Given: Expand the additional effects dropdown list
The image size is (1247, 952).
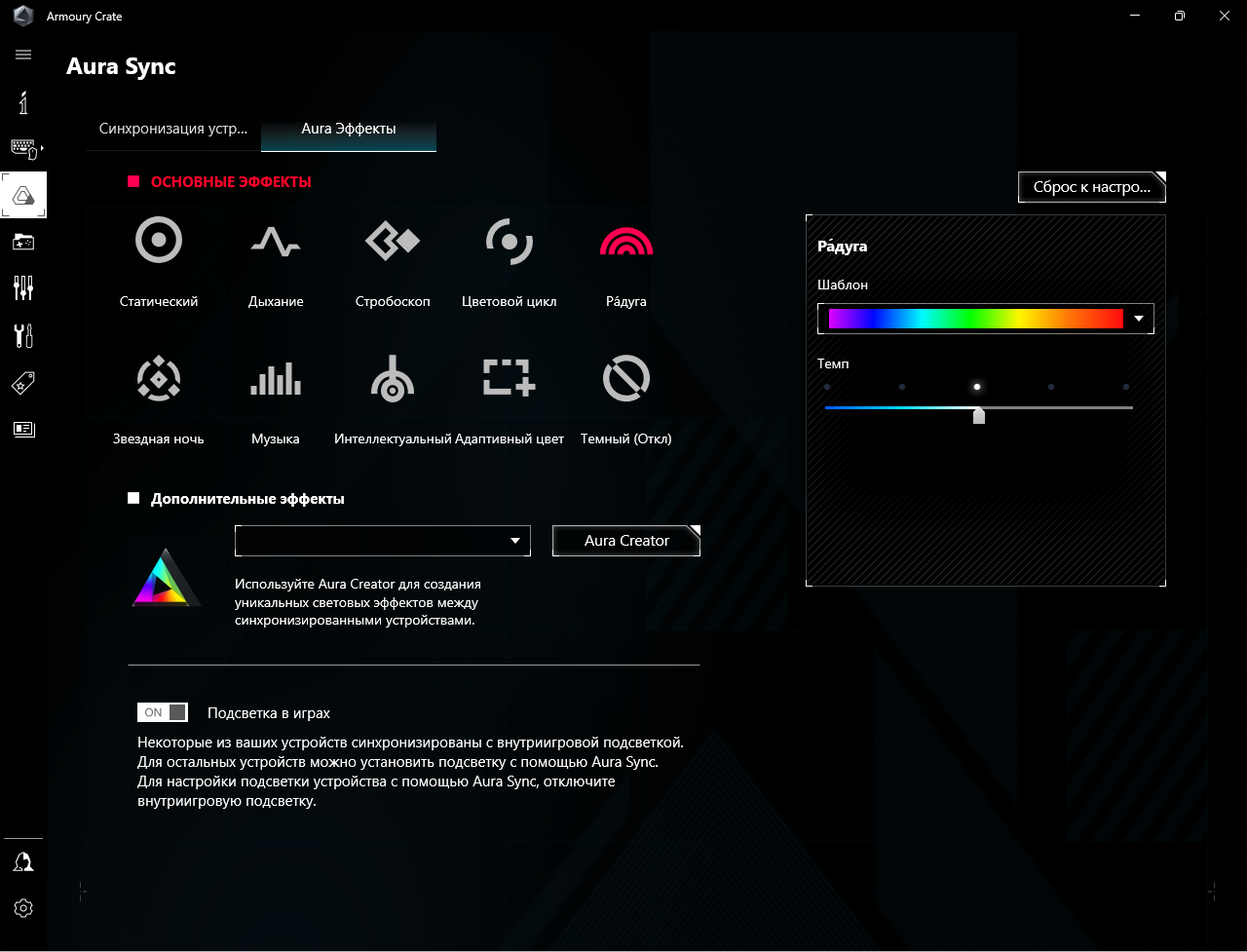Looking at the screenshot, I should (x=383, y=541).
